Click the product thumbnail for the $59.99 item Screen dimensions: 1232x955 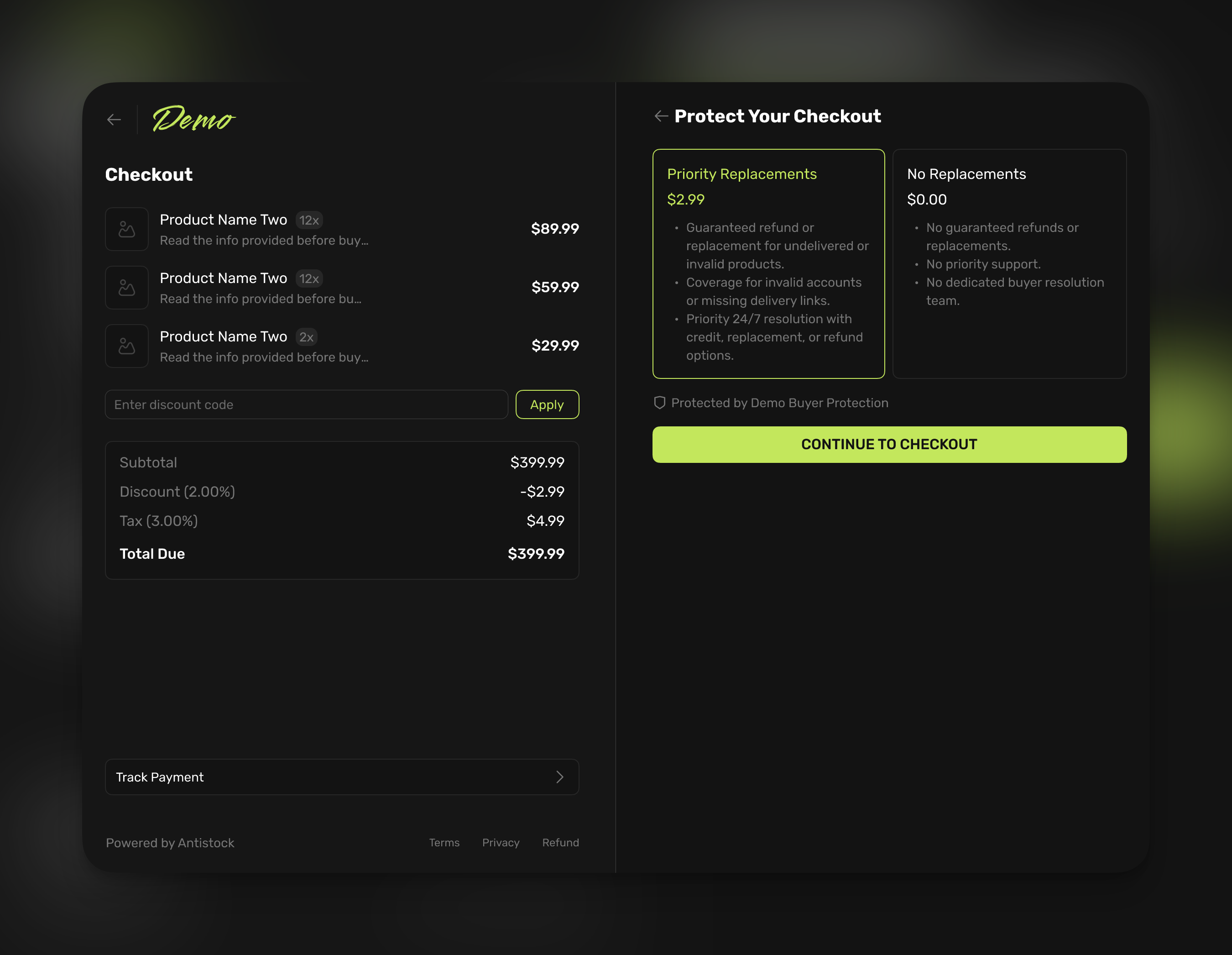126,287
